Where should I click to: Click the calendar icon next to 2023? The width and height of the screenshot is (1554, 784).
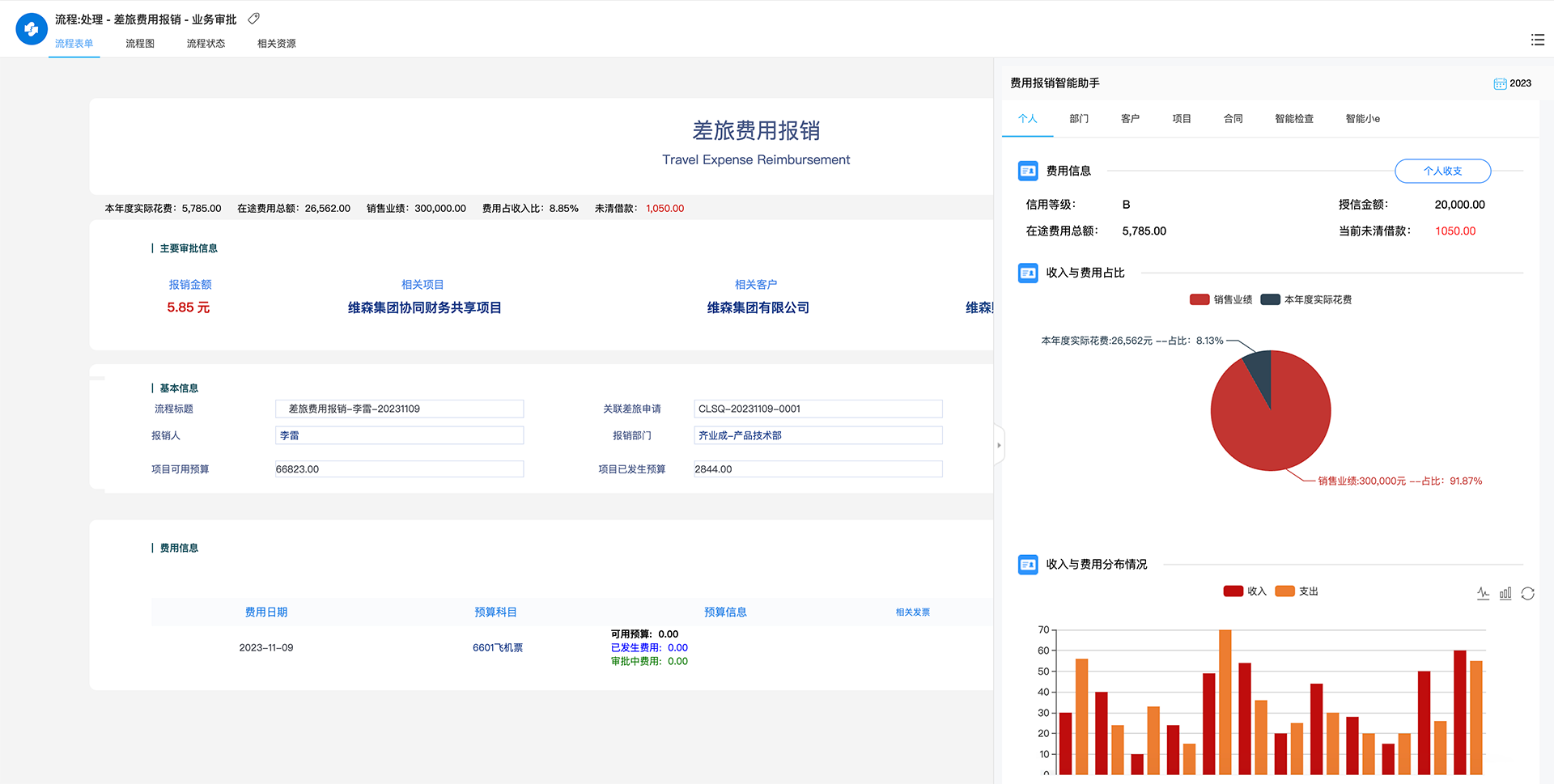click(x=1499, y=83)
